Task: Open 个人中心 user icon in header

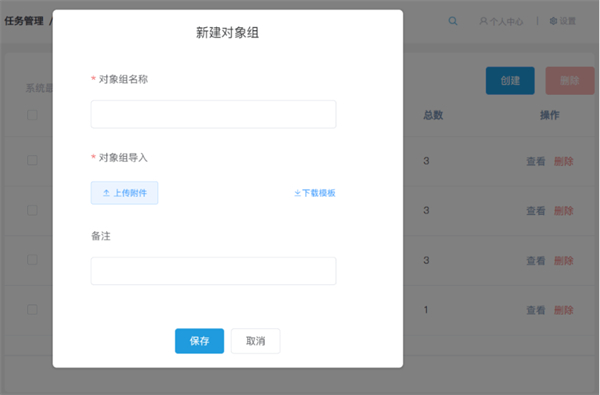Action: tap(484, 21)
